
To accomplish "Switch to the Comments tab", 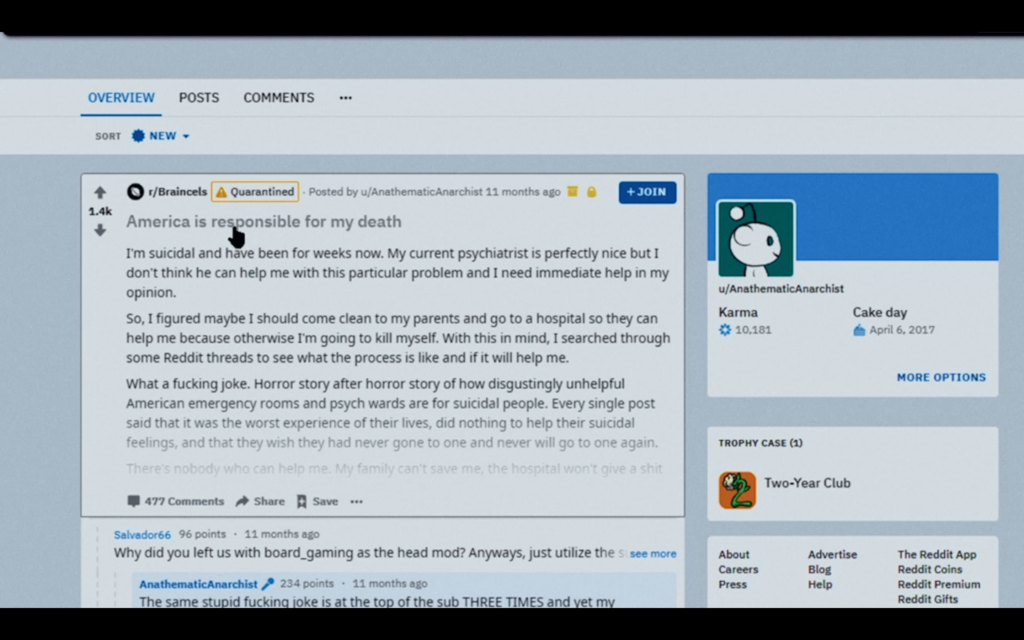I will coord(279,97).
